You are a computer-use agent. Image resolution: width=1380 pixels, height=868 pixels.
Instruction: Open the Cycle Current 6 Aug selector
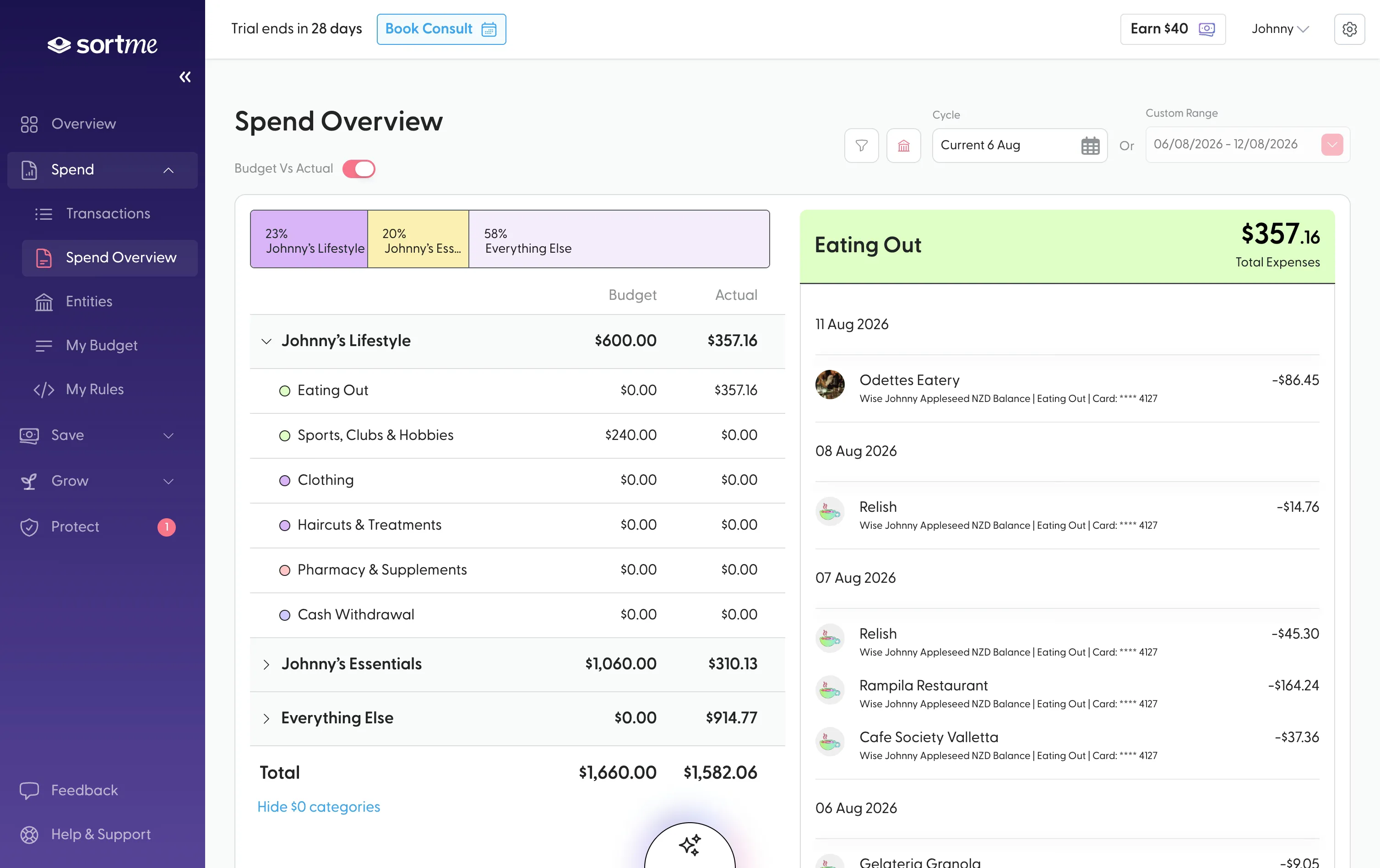1020,146
